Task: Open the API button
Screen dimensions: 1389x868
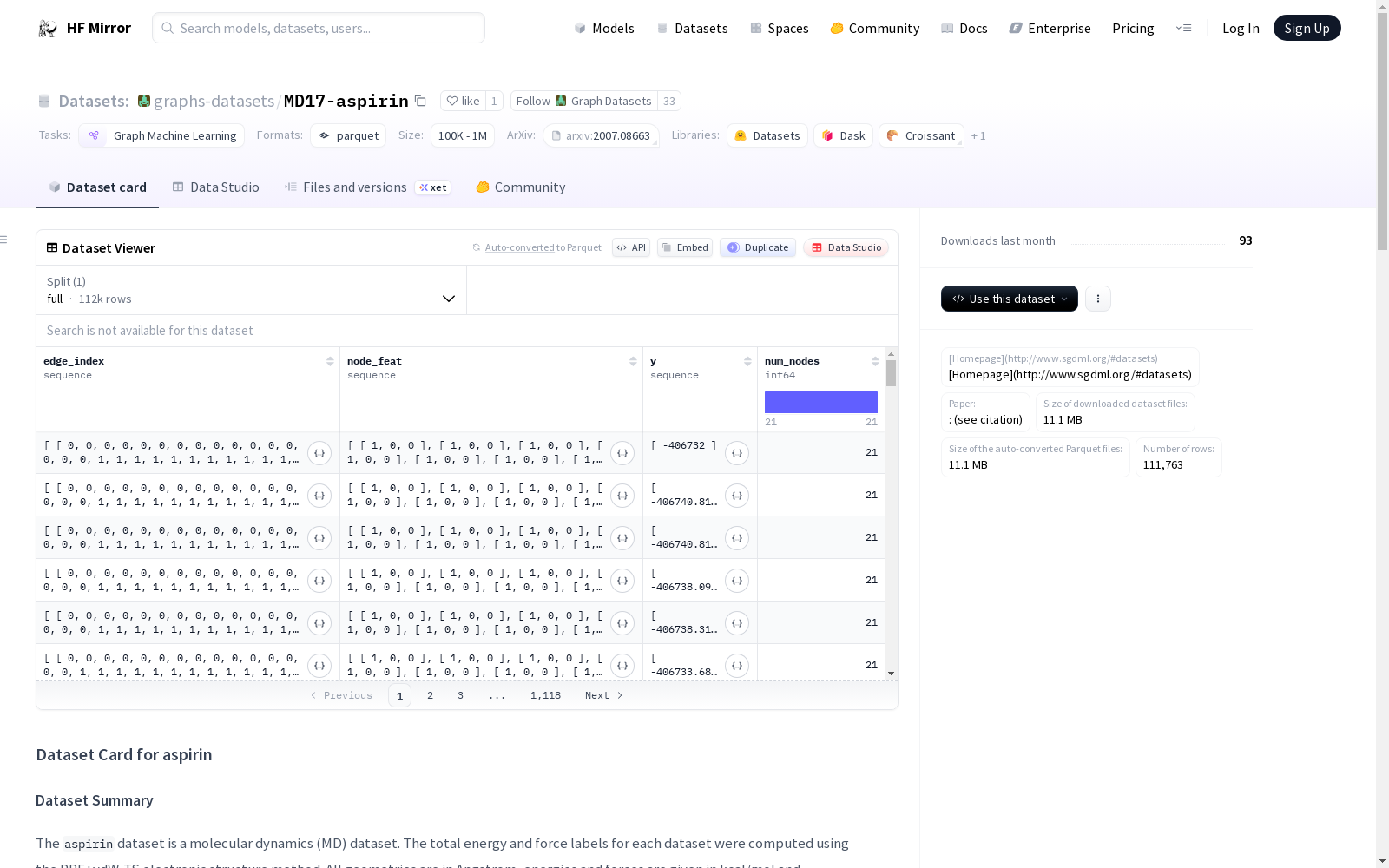Action: click(x=631, y=247)
